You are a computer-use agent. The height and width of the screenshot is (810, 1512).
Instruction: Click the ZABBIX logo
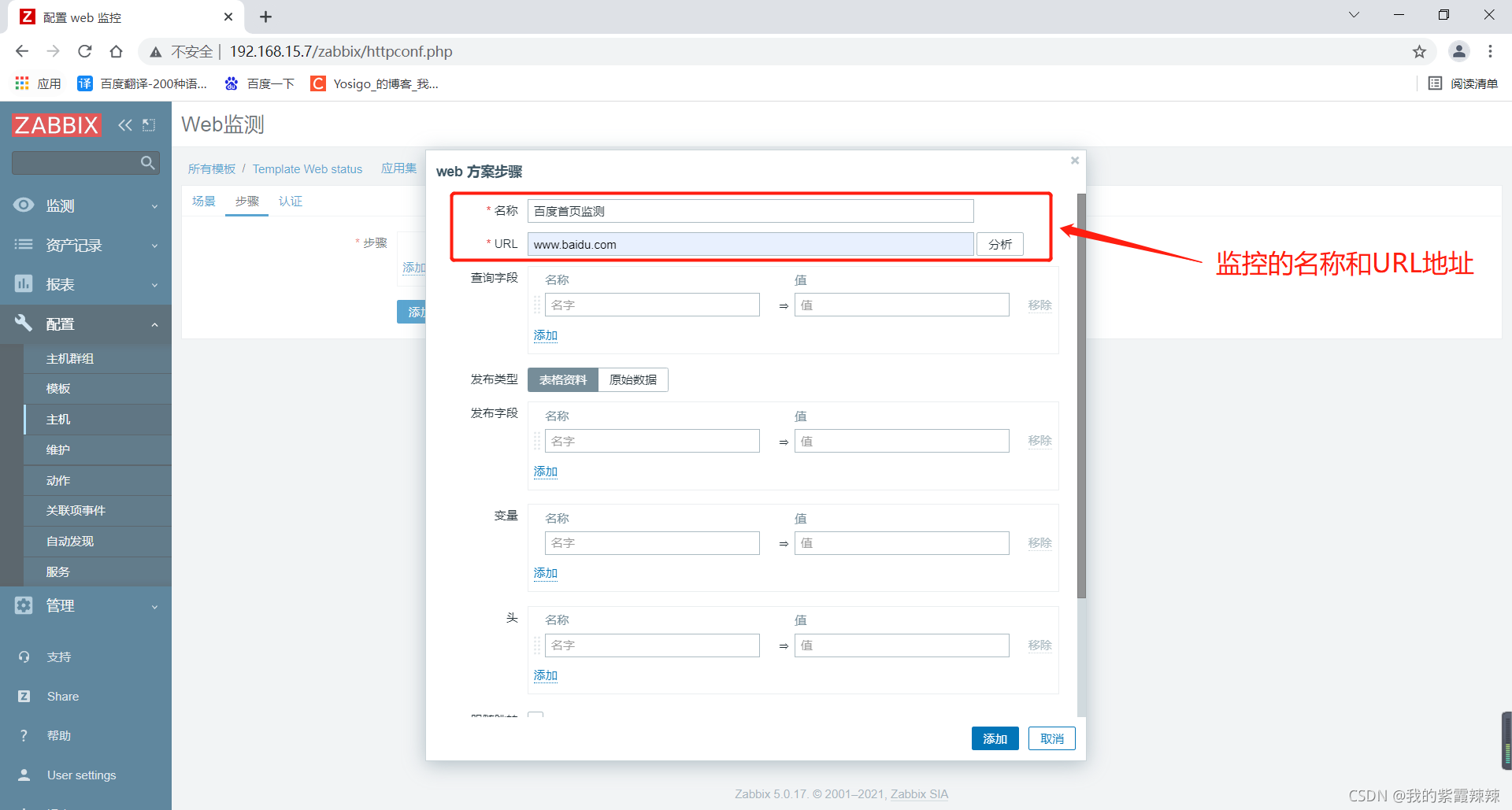click(57, 125)
